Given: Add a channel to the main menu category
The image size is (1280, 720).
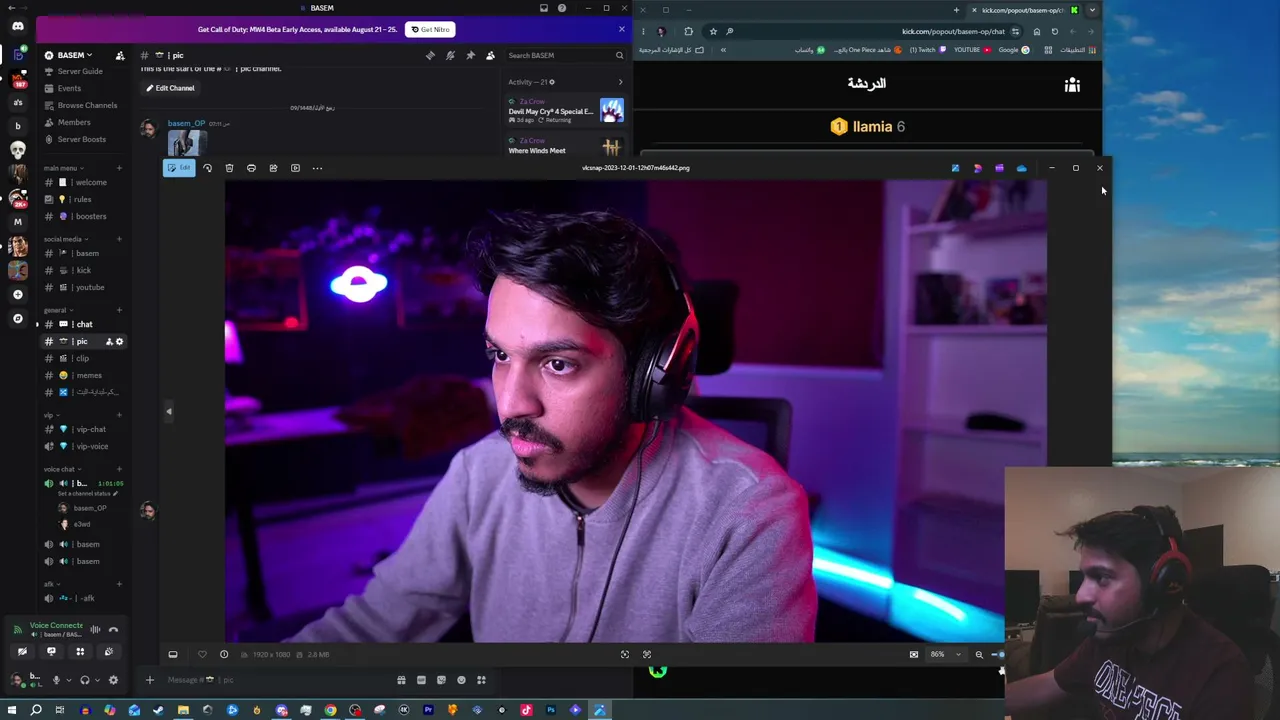Looking at the screenshot, I should 119,168.
